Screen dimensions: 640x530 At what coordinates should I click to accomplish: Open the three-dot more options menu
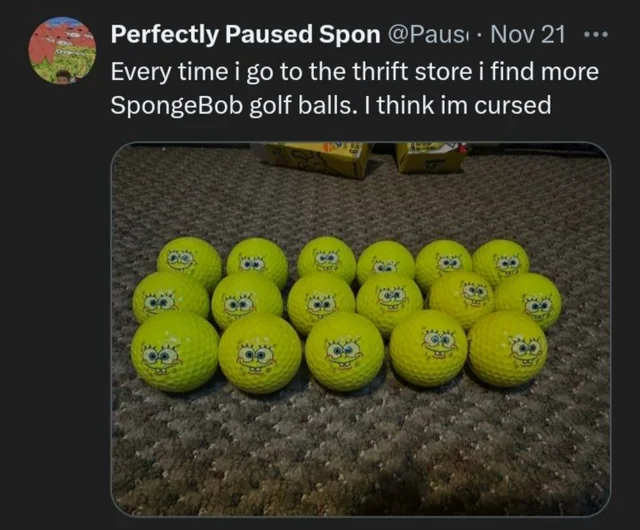pyautogui.click(x=596, y=35)
